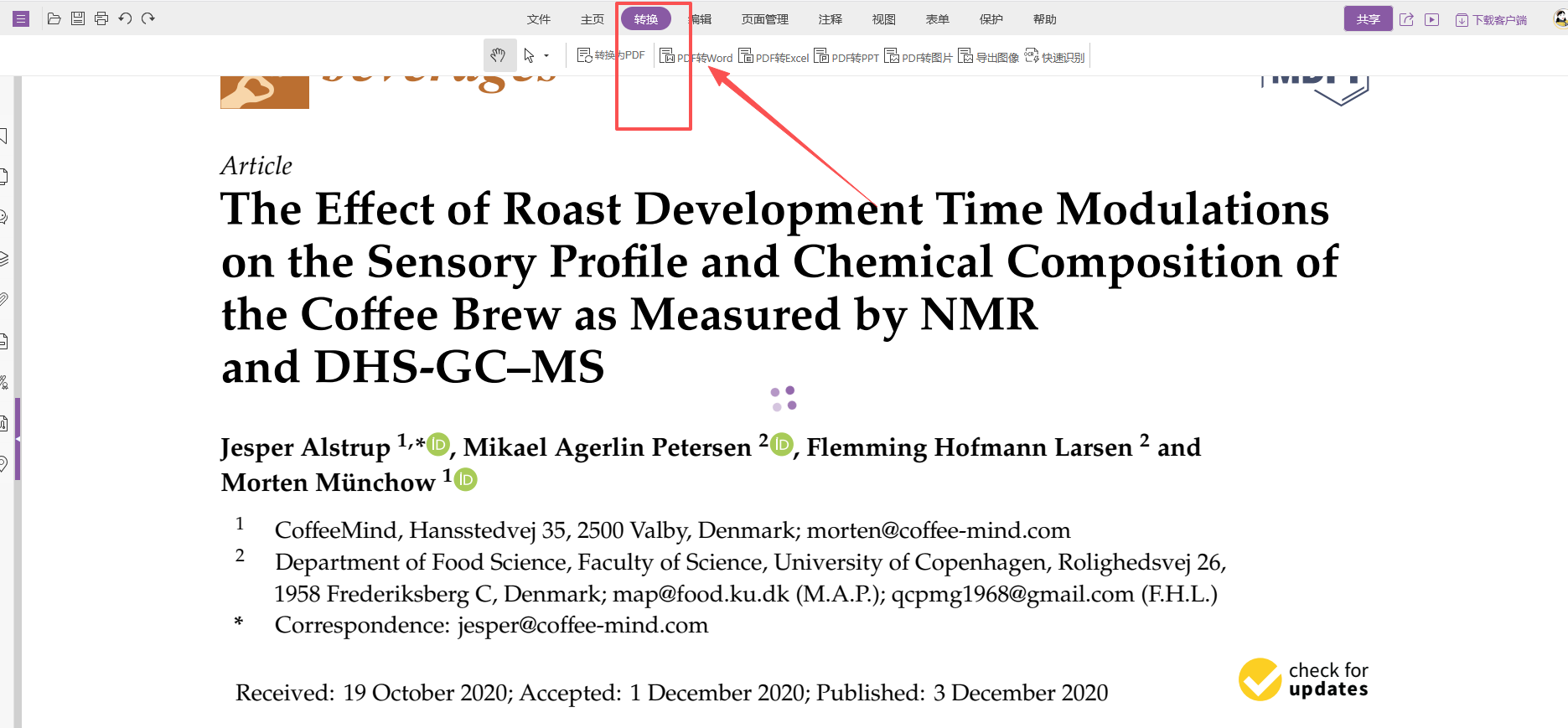Click correspondence email jesper@coffee-mind.com
This screenshot has height=728, width=1568.
pos(582,626)
